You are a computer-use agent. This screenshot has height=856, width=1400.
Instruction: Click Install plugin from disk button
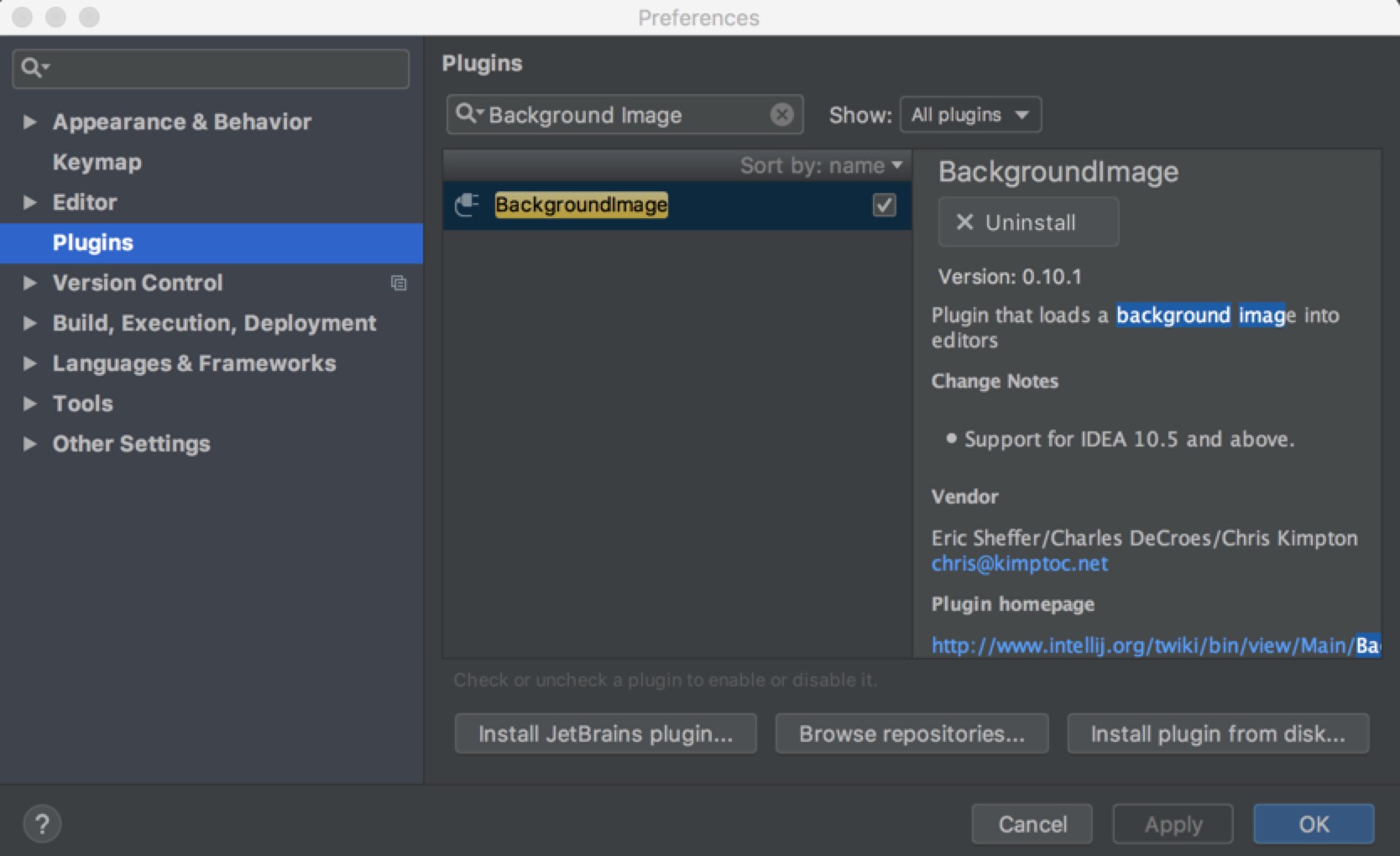click(x=1218, y=733)
